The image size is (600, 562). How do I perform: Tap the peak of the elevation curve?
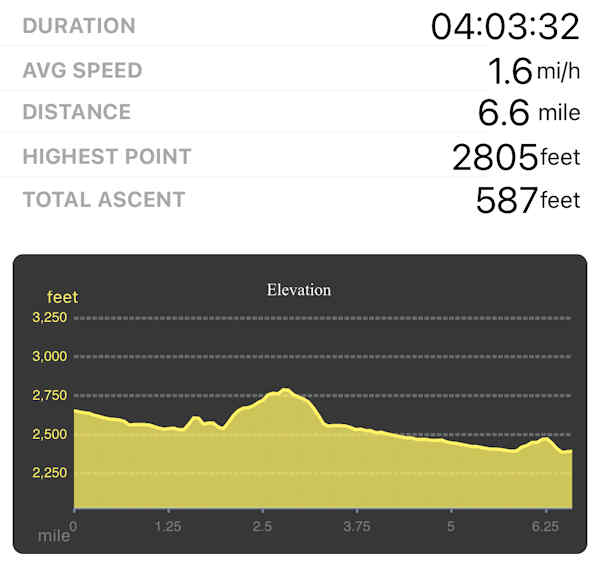(287, 390)
